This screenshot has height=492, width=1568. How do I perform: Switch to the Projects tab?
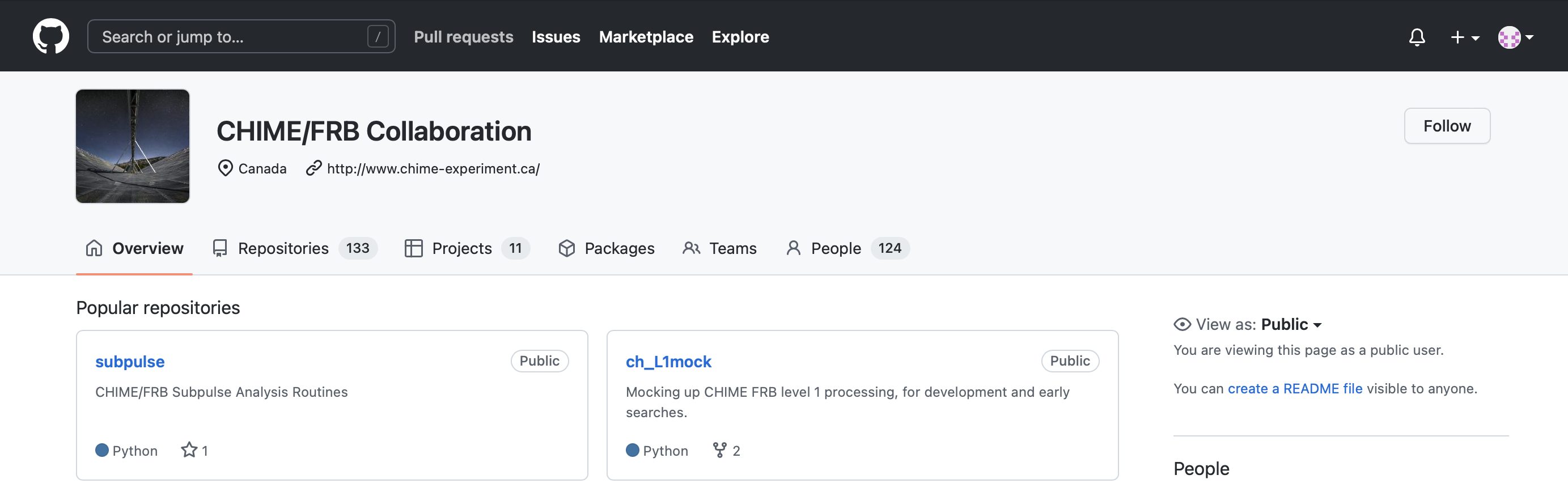[x=467, y=248]
